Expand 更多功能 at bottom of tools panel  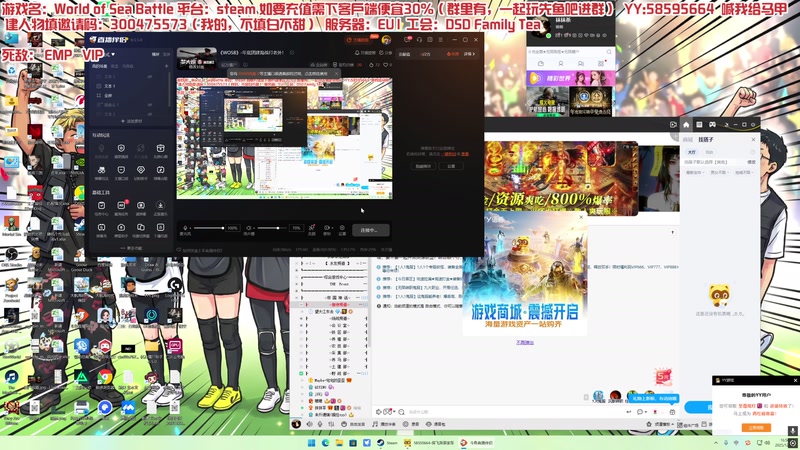click(130, 248)
